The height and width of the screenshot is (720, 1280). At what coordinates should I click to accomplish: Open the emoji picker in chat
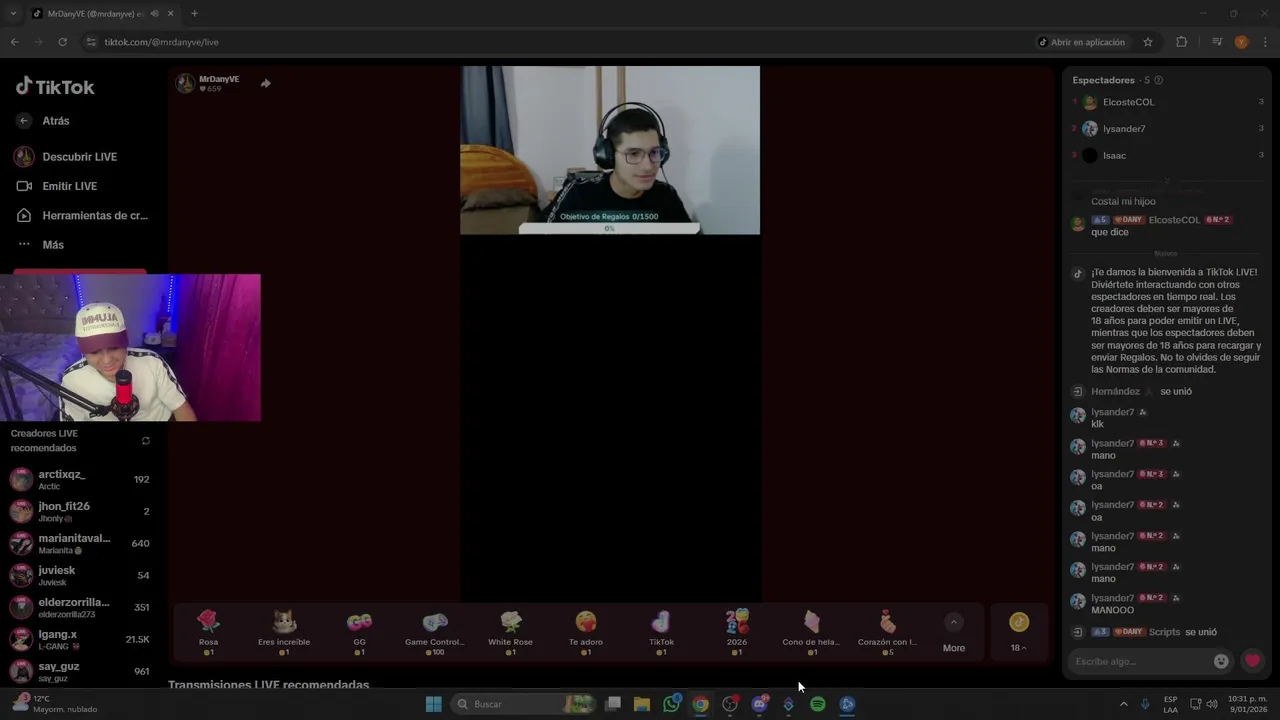pos(1221,661)
